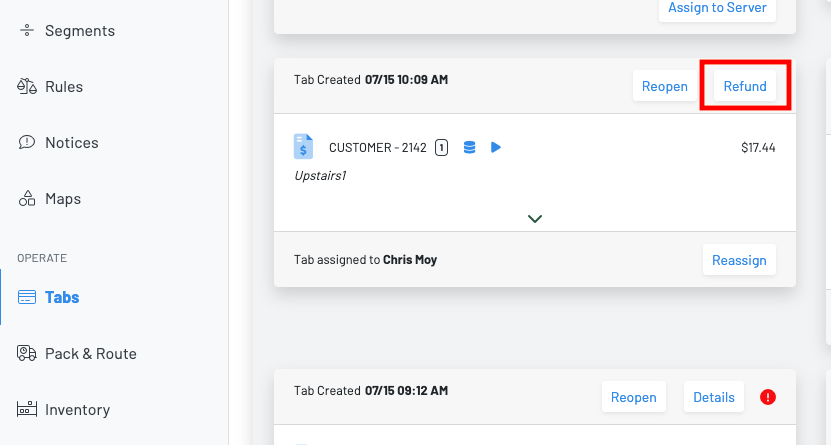Click the Assign to Server button

pyautogui.click(x=717, y=8)
